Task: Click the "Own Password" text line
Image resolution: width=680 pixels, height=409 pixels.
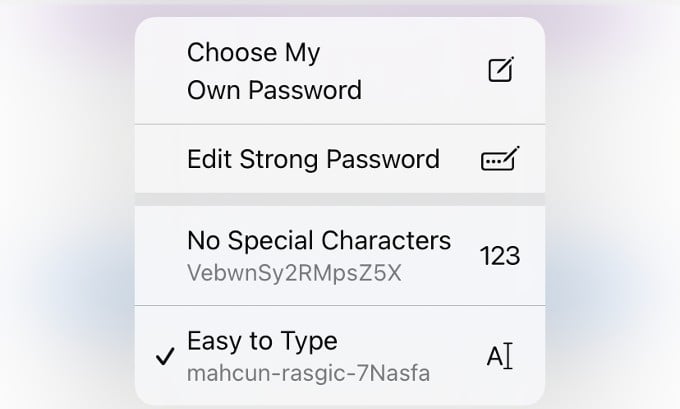Action: click(x=274, y=90)
